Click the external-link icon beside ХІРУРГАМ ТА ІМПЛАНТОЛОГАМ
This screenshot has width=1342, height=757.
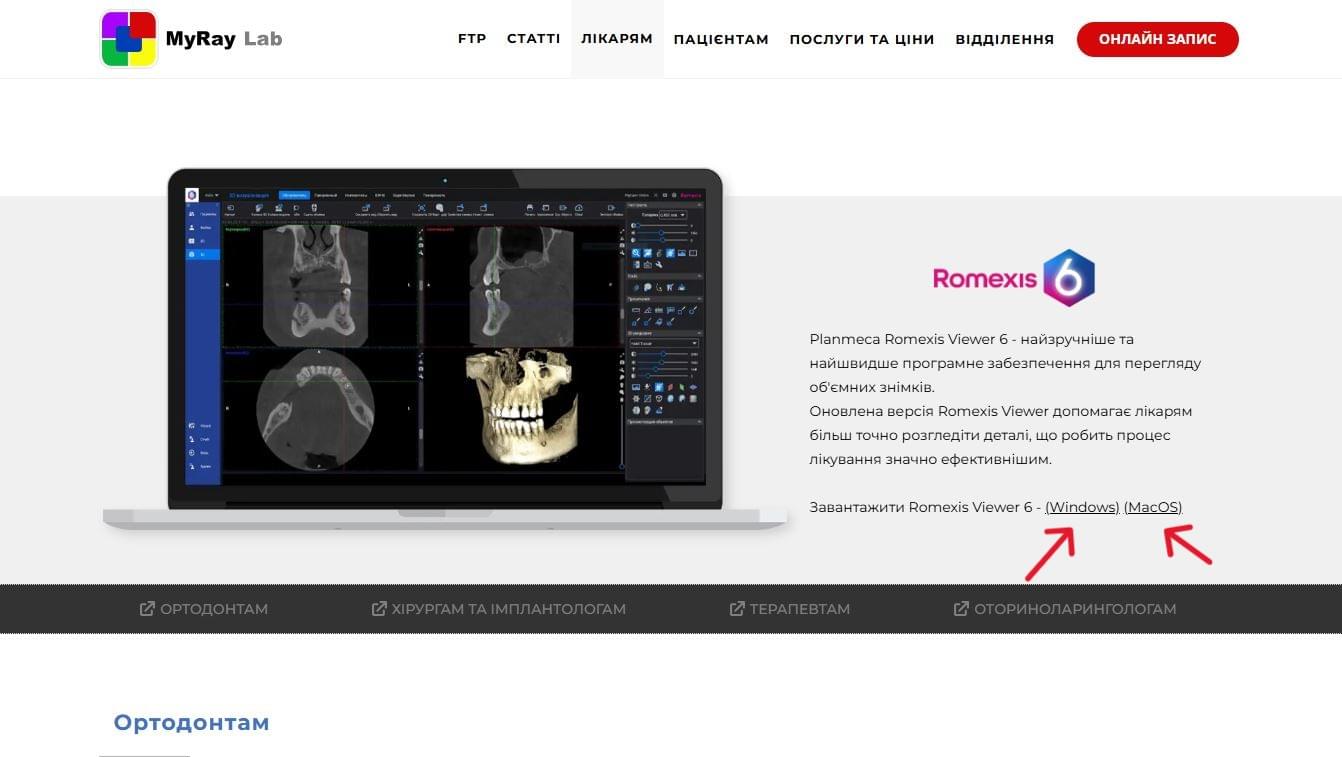pos(379,609)
